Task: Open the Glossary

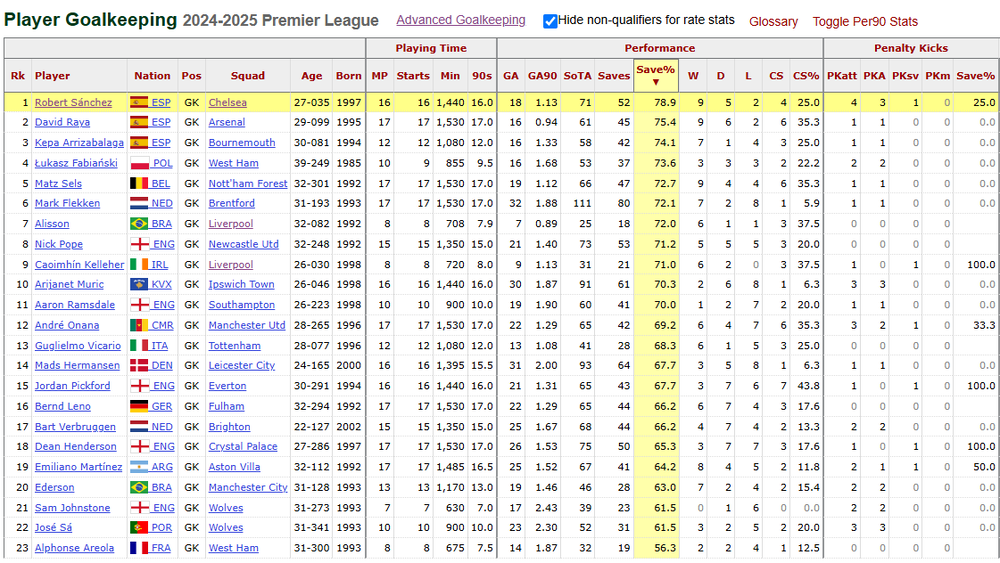Action: coord(773,22)
